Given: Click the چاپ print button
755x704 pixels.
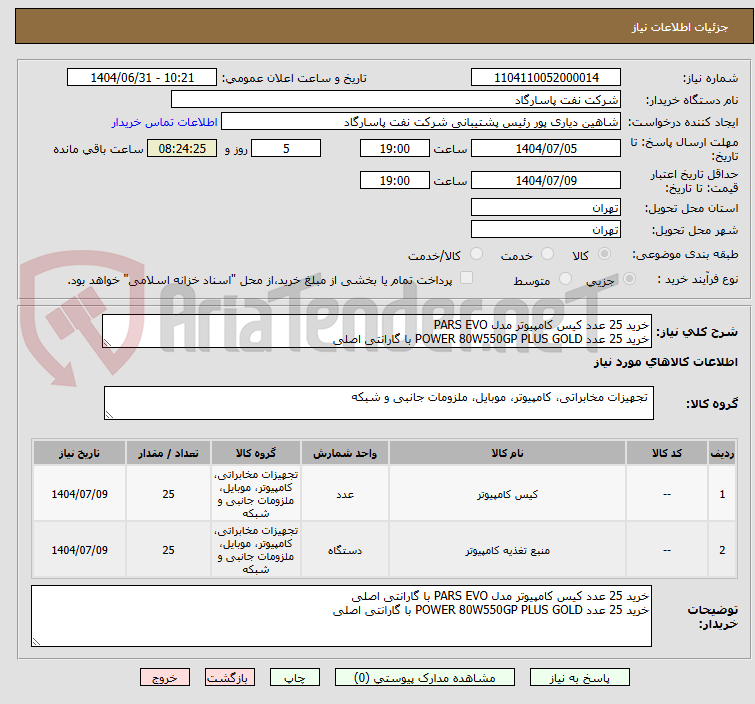Looking at the screenshot, I should 294,678.
